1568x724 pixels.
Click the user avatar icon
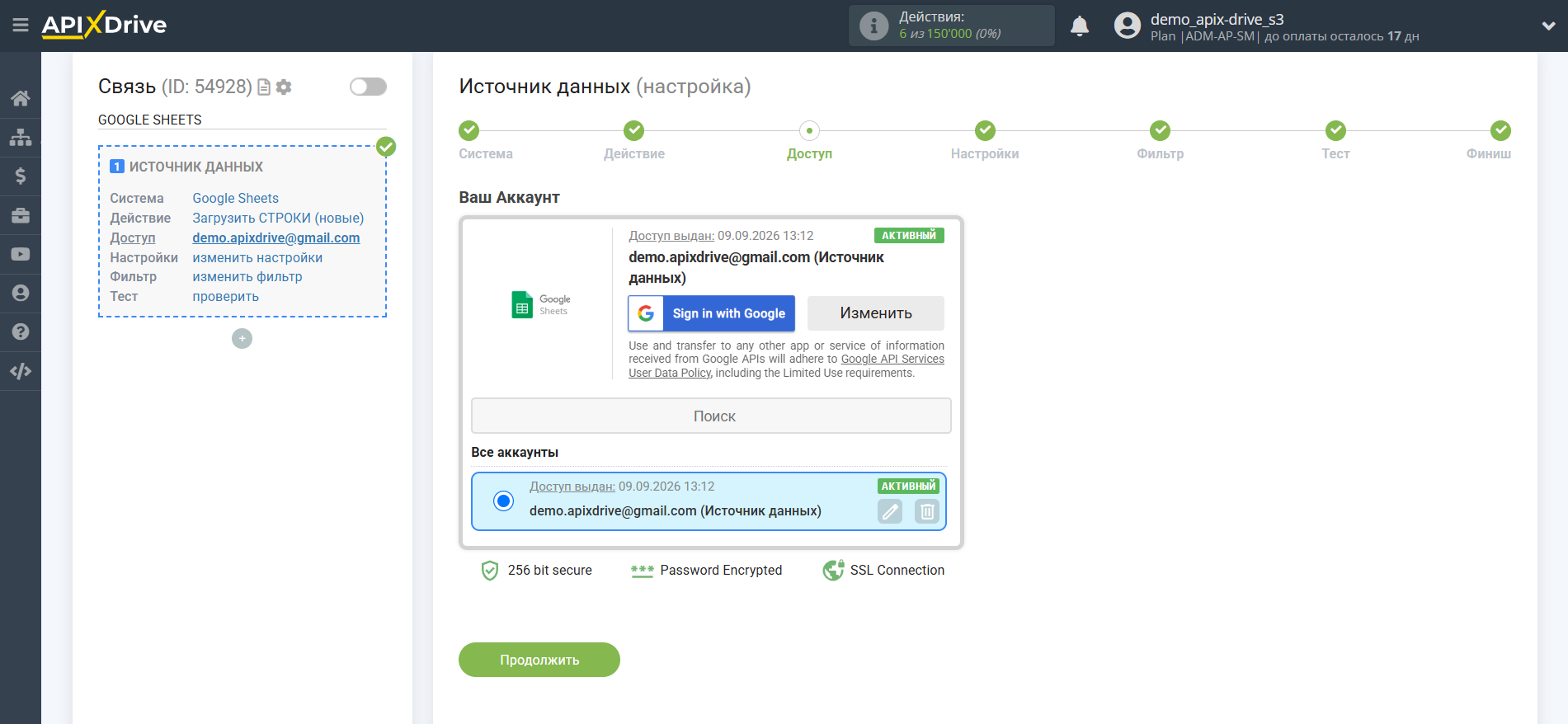(1127, 26)
